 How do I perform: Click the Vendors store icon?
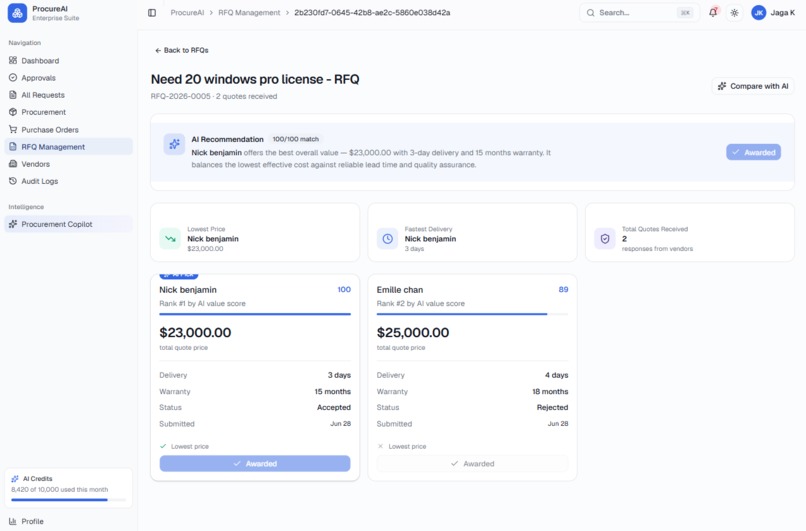pos(13,164)
